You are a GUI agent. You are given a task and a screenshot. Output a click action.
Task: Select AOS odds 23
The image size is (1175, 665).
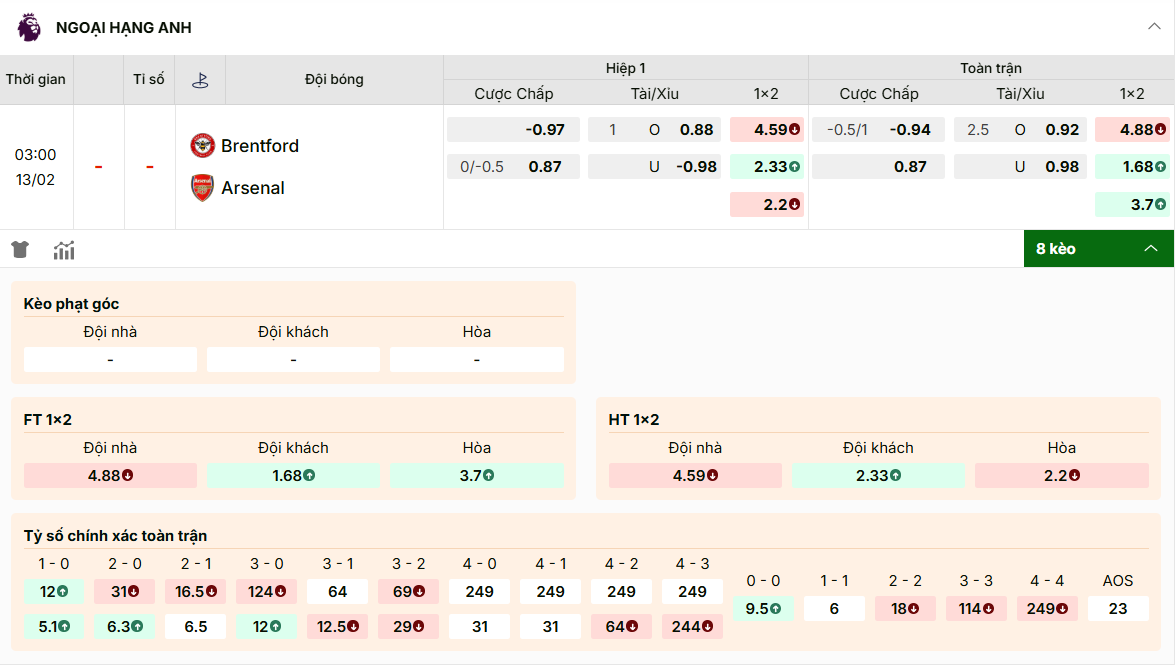1117,608
